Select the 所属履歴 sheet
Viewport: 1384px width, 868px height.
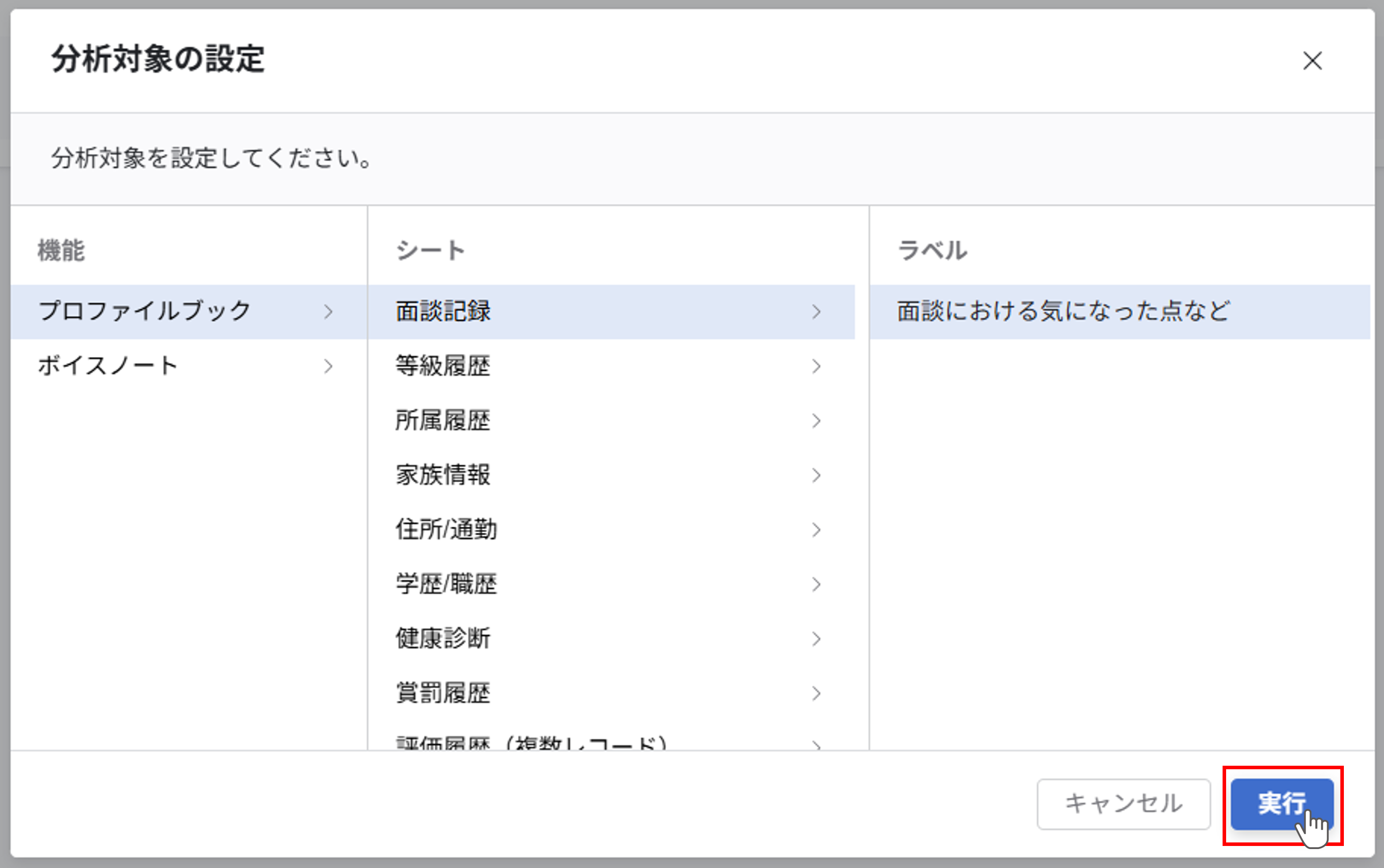pos(443,420)
